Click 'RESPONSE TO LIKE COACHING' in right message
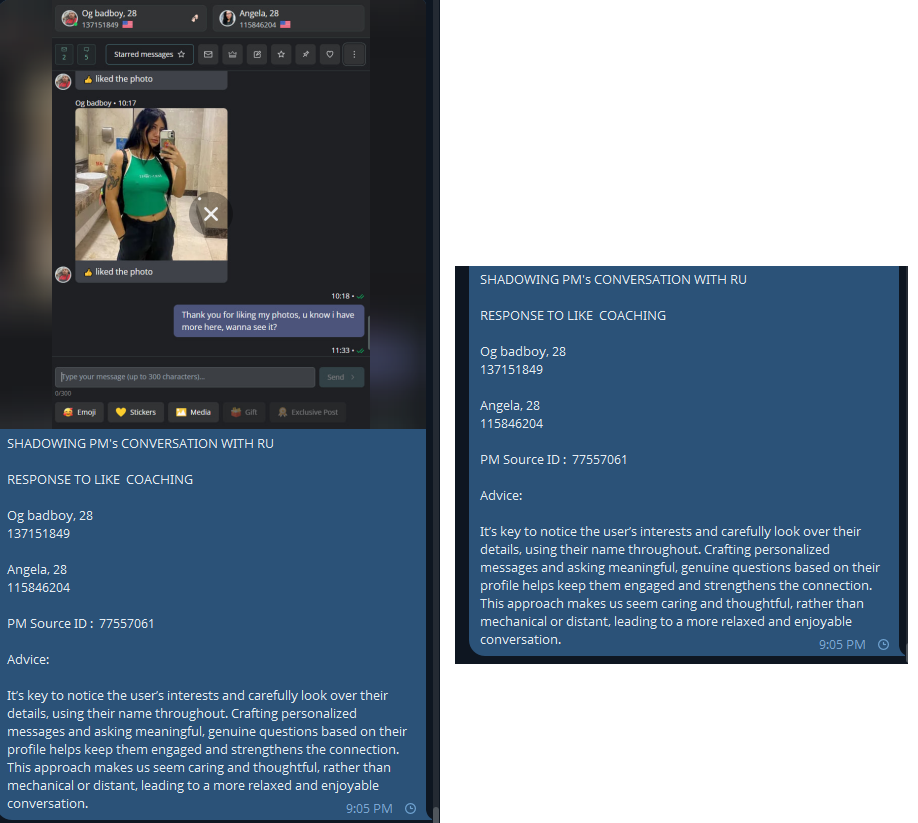Image resolution: width=918 pixels, height=823 pixels. pos(573,316)
